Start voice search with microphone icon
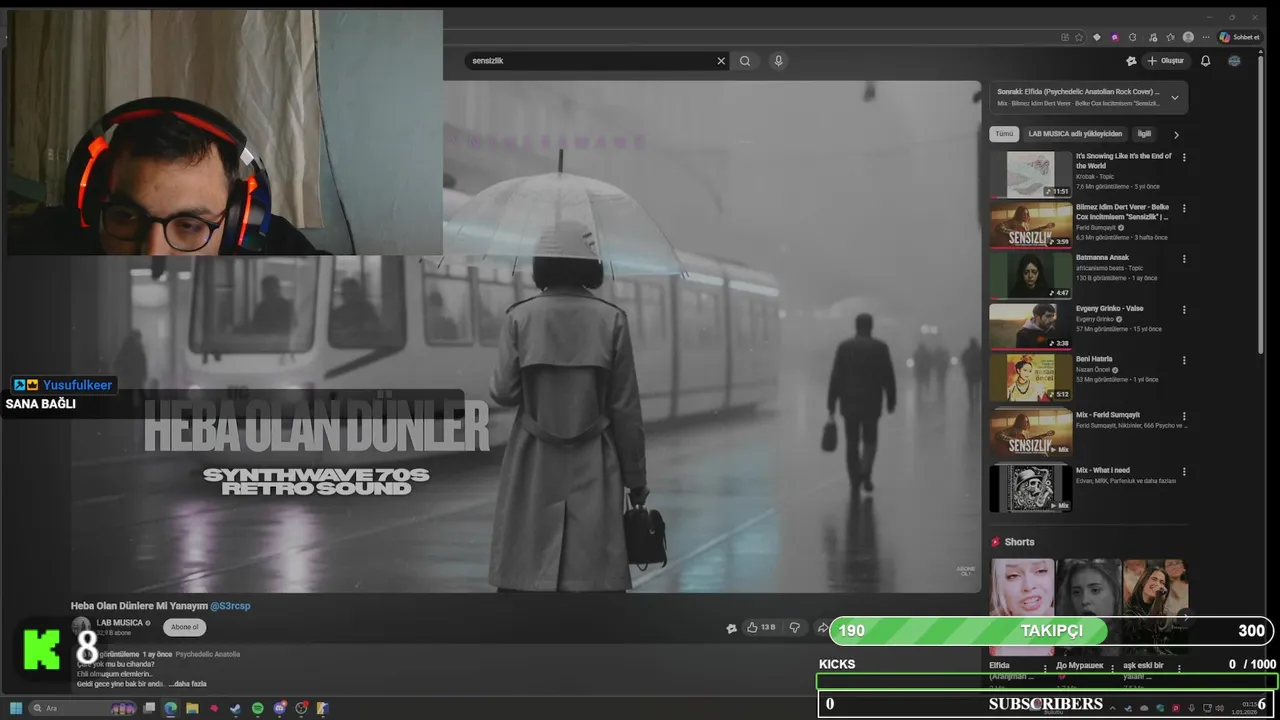Viewport: 1280px width, 720px height. click(x=778, y=61)
